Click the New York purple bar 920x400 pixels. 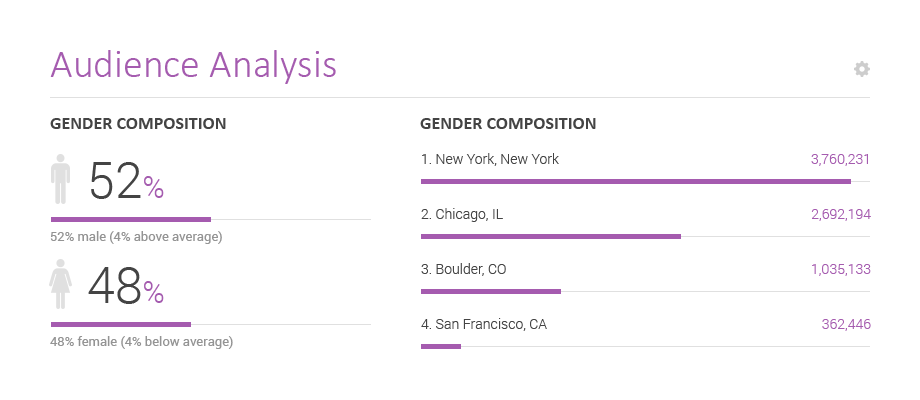click(636, 182)
